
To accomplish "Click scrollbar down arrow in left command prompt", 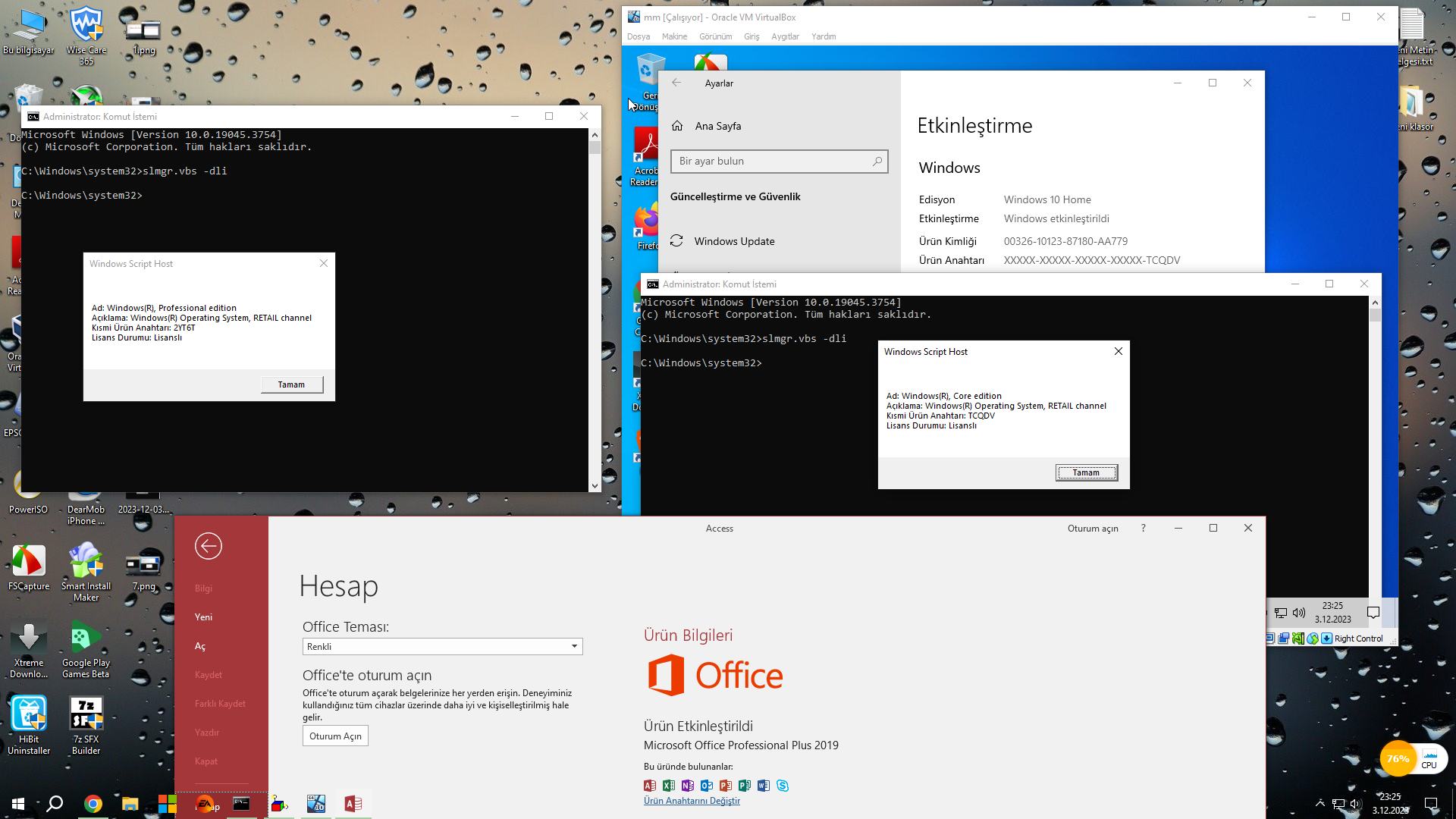I will click(x=595, y=485).
